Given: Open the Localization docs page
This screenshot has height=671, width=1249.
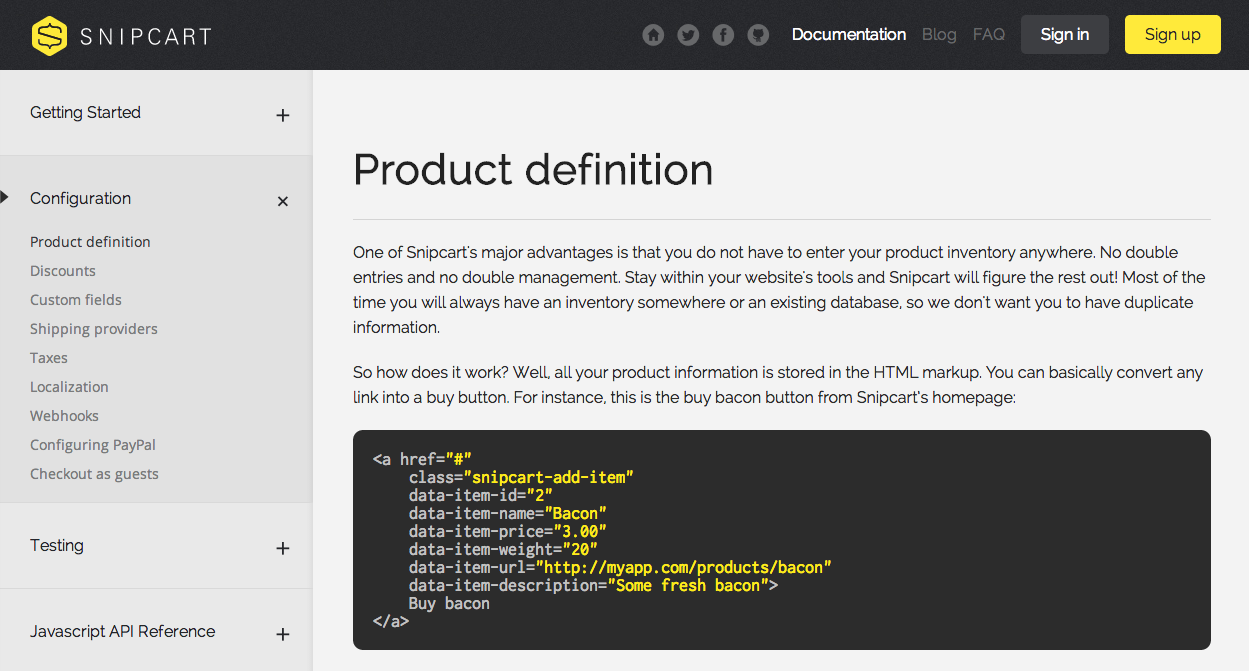Looking at the screenshot, I should tap(69, 387).
